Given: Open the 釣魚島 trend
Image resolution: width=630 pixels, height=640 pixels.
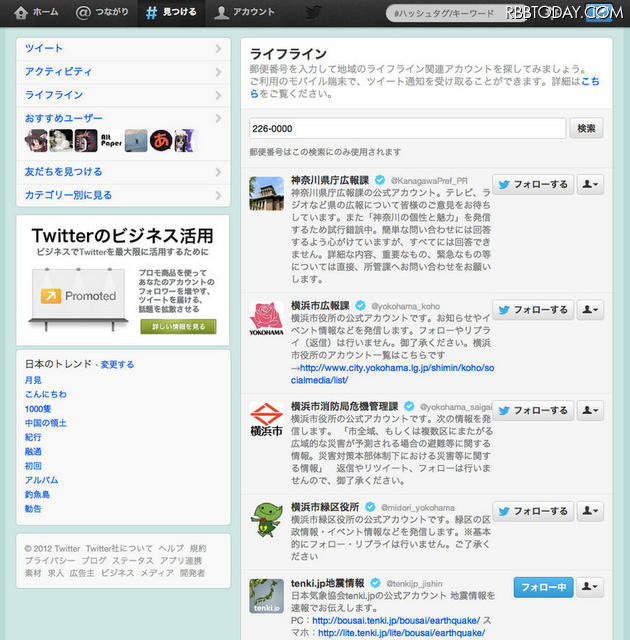Looking at the screenshot, I should (37, 494).
